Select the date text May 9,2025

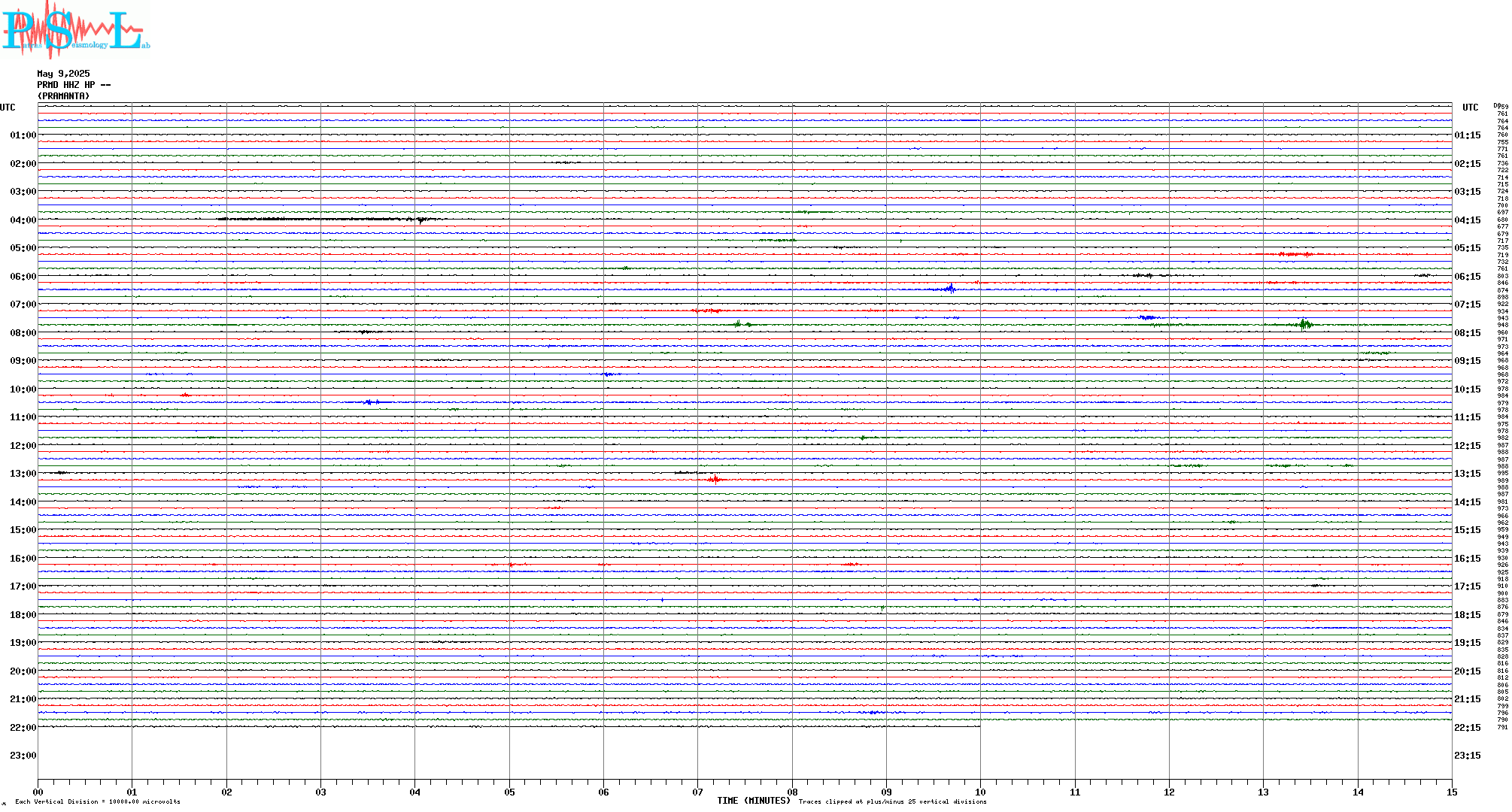pyautogui.click(x=63, y=74)
